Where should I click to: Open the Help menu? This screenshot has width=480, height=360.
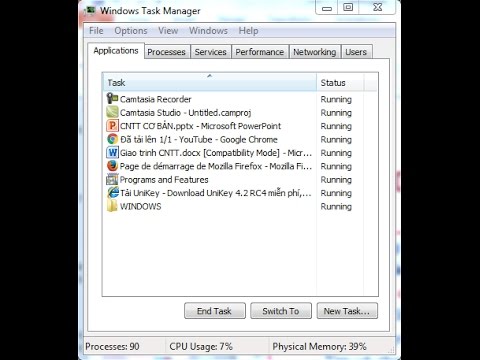(x=248, y=31)
